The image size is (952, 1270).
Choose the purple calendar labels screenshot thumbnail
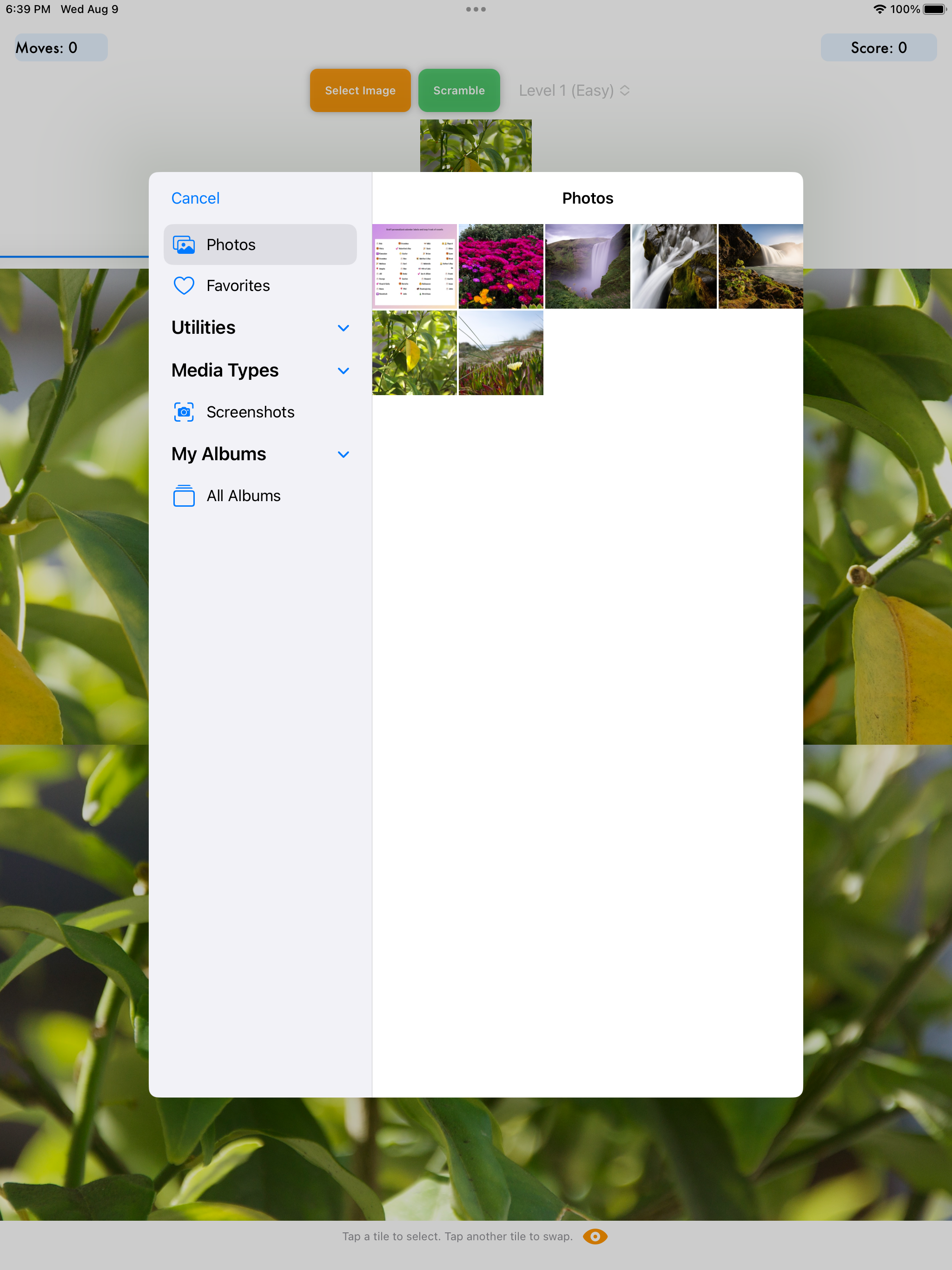coord(414,266)
